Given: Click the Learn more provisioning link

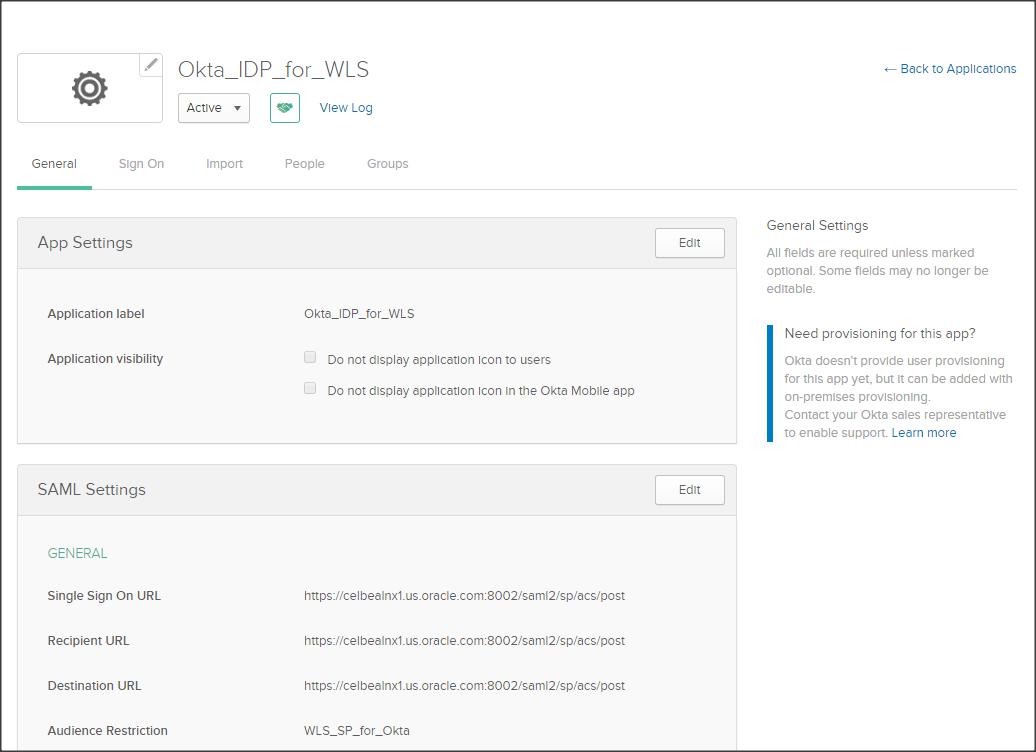Looking at the screenshot, I should click(x=923, y=433).
